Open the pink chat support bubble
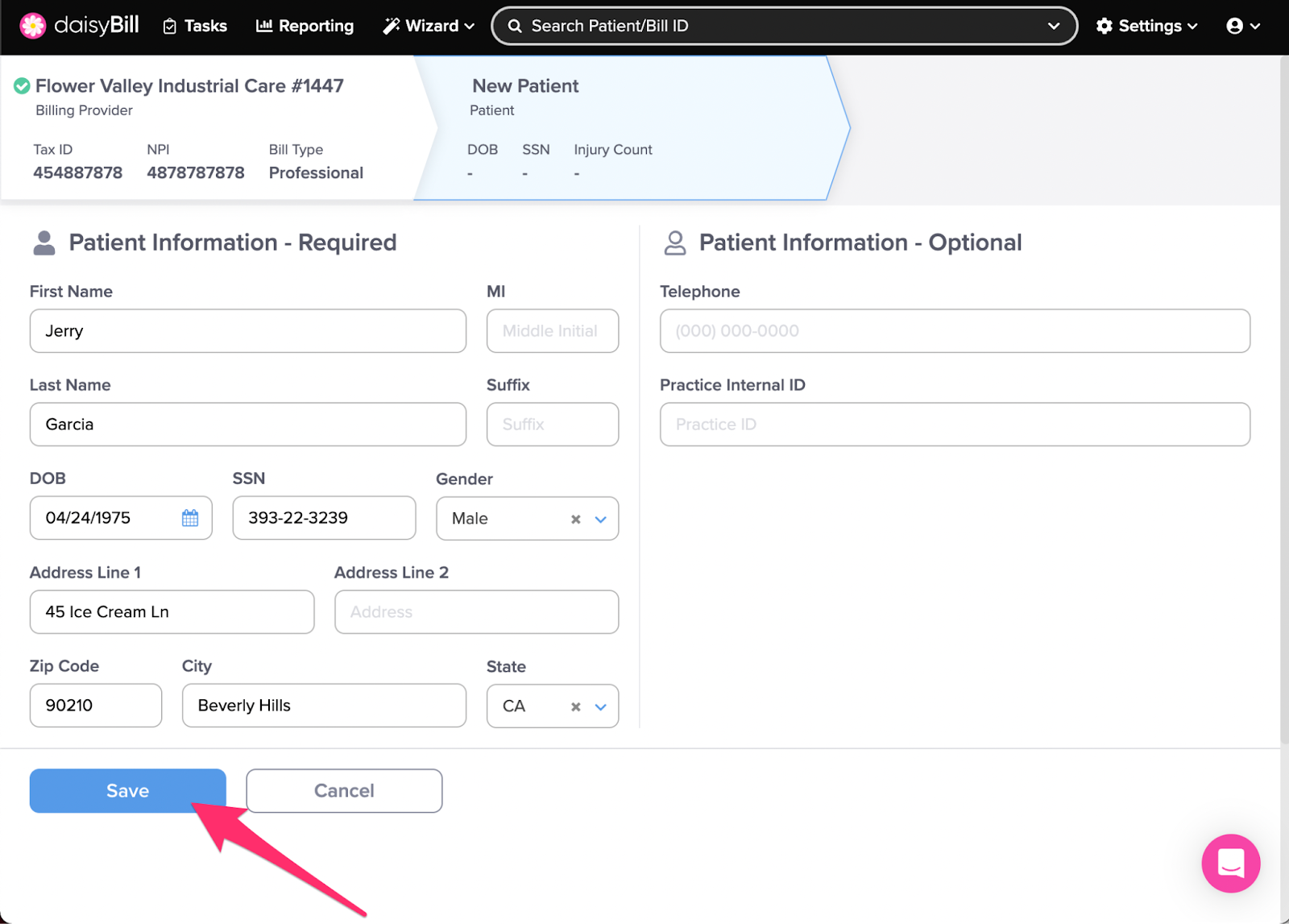Screen dimensions: 1289x924 pyautogui.click(x=1231, y=864)
